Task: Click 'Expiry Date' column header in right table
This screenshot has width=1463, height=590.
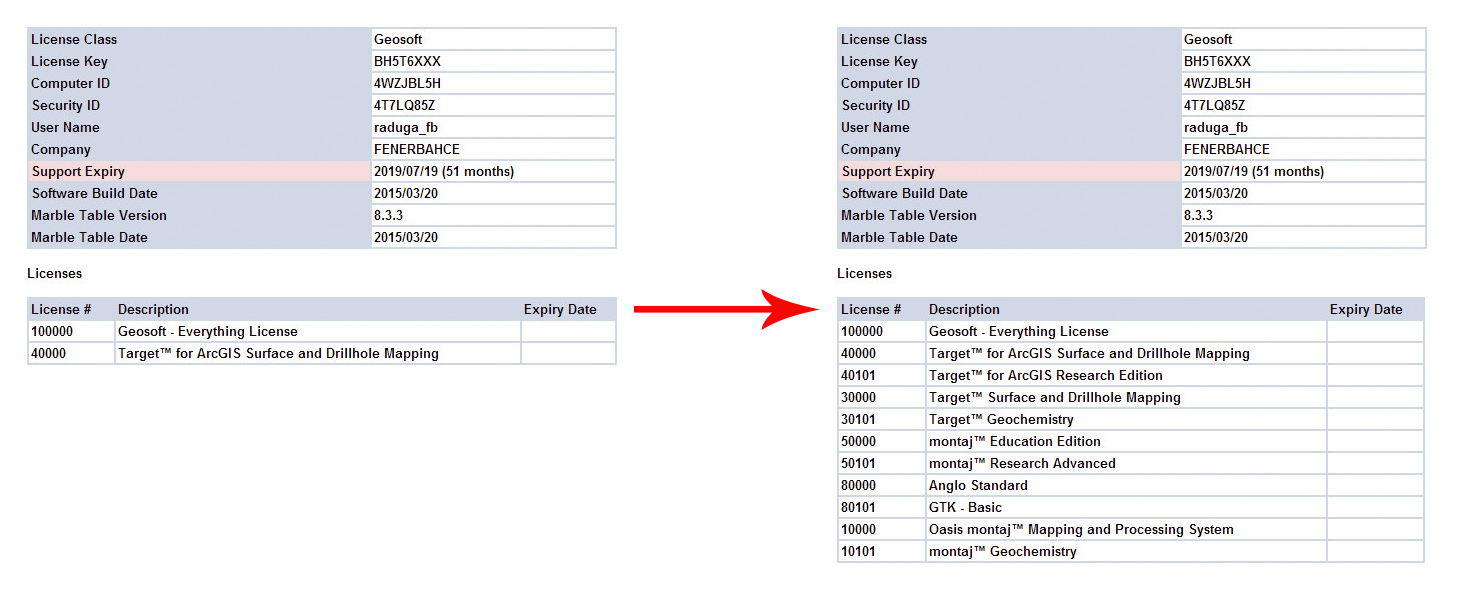Action: tap(1366, 310)
